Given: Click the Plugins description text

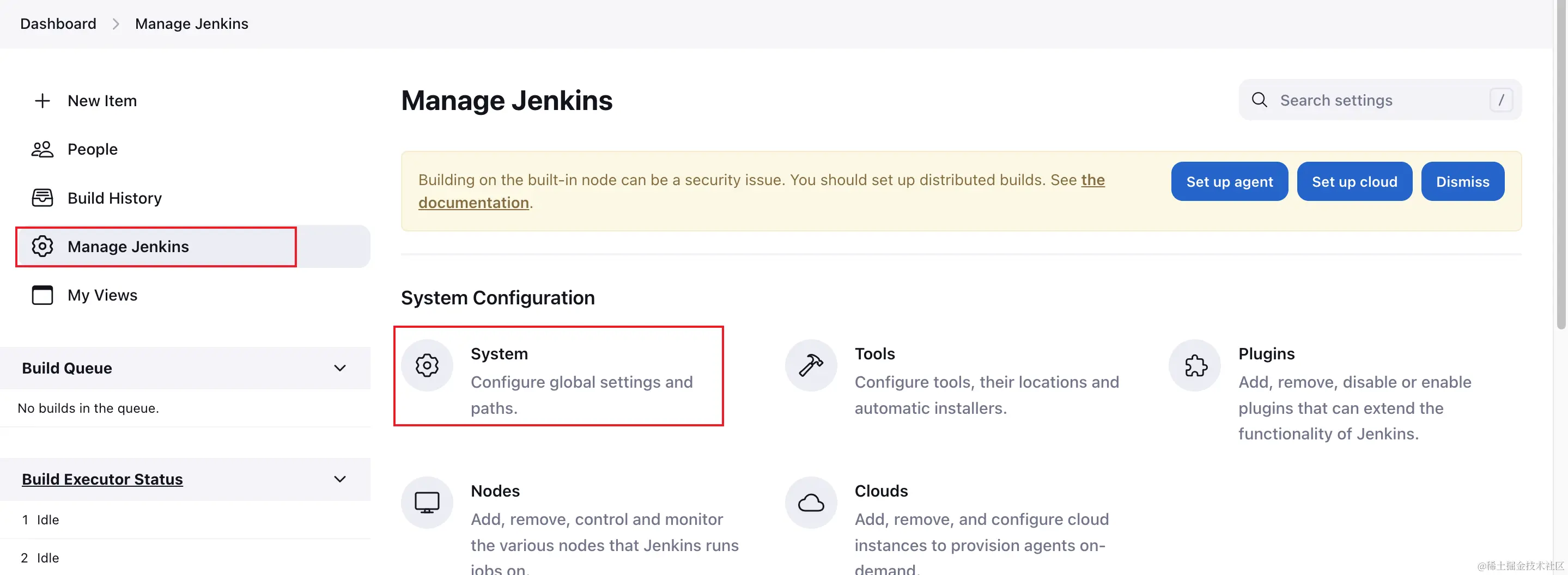Looking at the screenshot, I should click(1354, 408).
